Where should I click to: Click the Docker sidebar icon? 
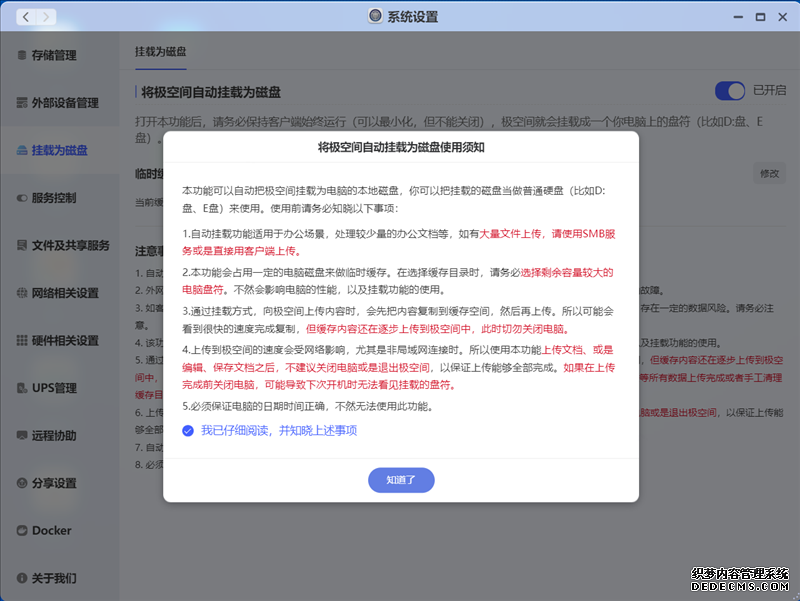(x=22, y=530)
